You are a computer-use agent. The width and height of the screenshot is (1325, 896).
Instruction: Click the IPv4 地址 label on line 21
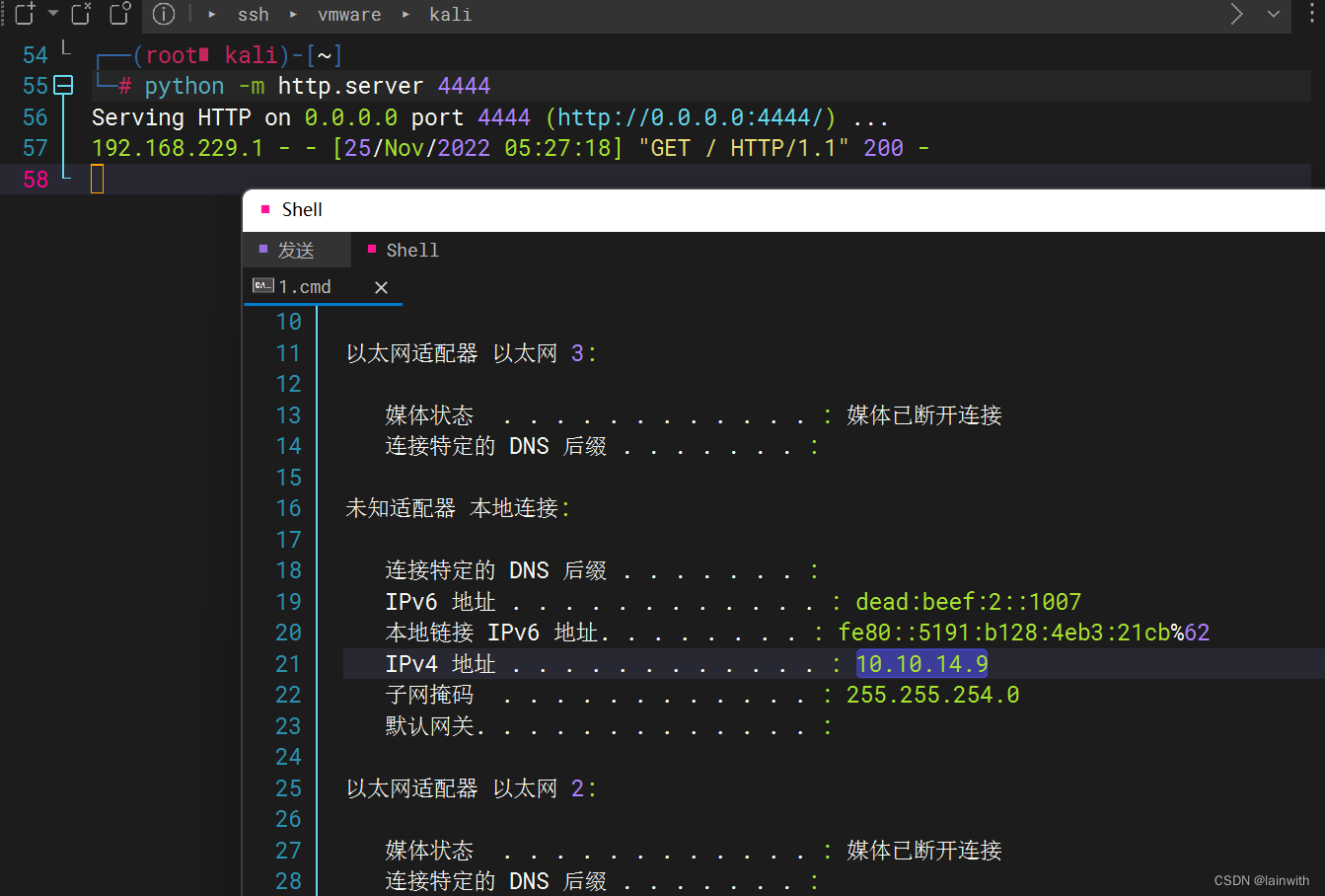[x=440, y=664]
